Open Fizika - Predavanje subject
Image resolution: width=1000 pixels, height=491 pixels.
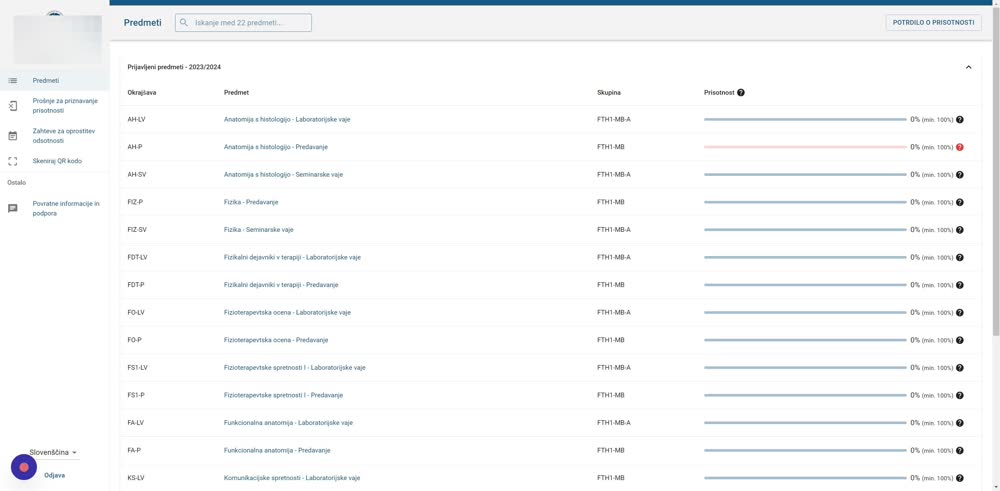click(251, 202)
